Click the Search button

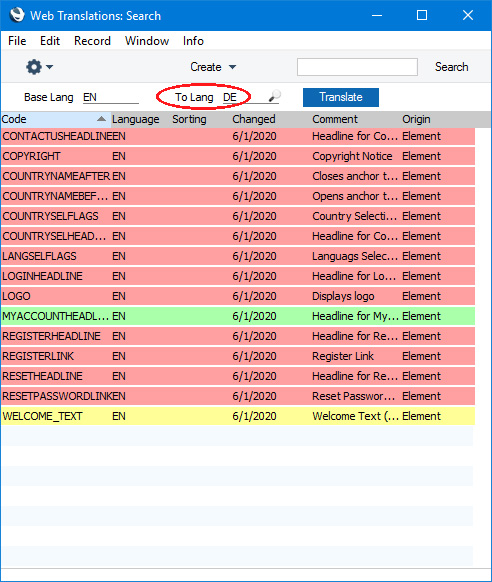tap(452, 67)
